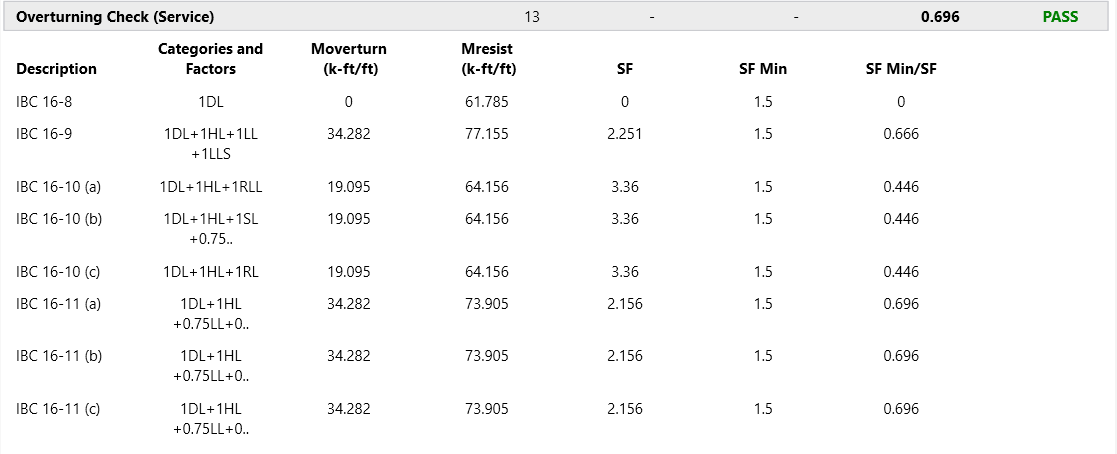Click the 0.696 ratio in the header row
Image resolution: width=1117 pixels, height=454 pixels.
pos(940,17)
